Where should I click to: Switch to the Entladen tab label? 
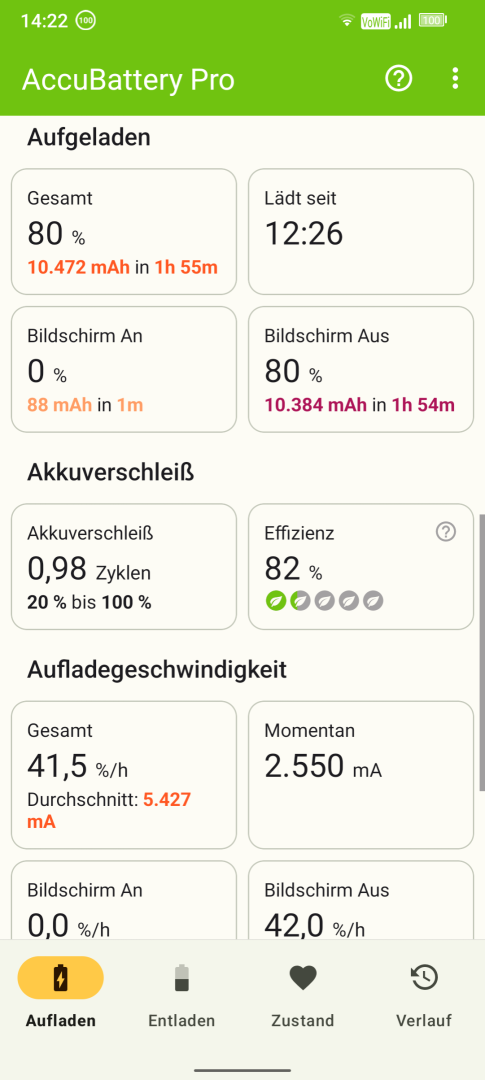pyautogui.click(x=182, y=1020)
